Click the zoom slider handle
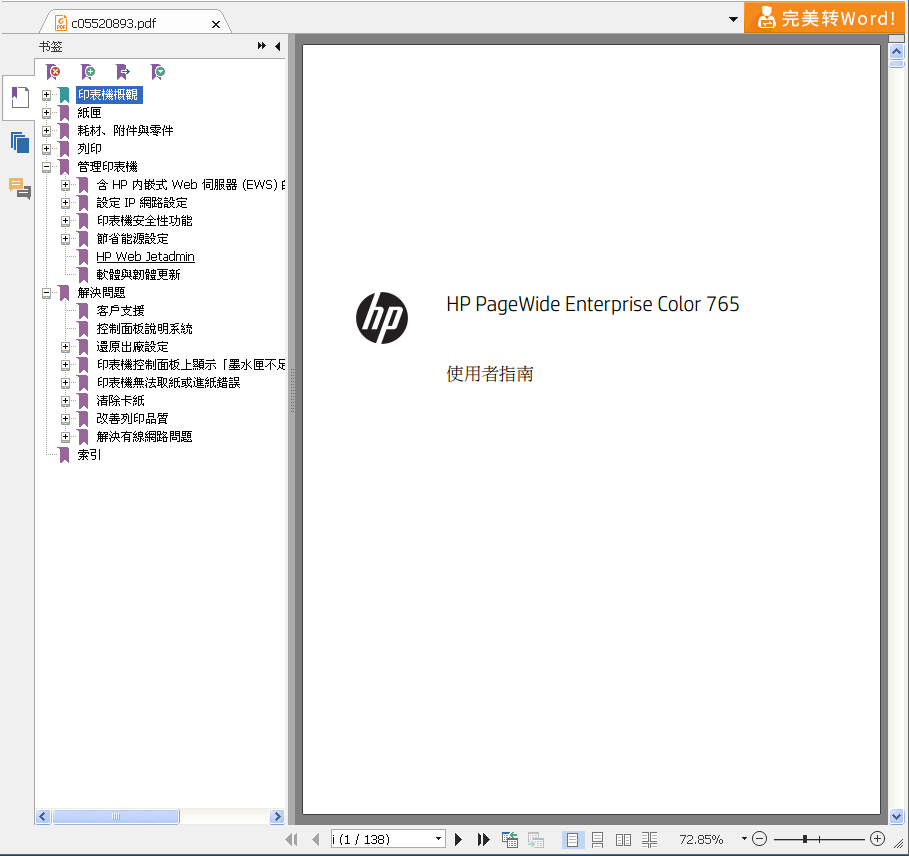 point(805,839)
